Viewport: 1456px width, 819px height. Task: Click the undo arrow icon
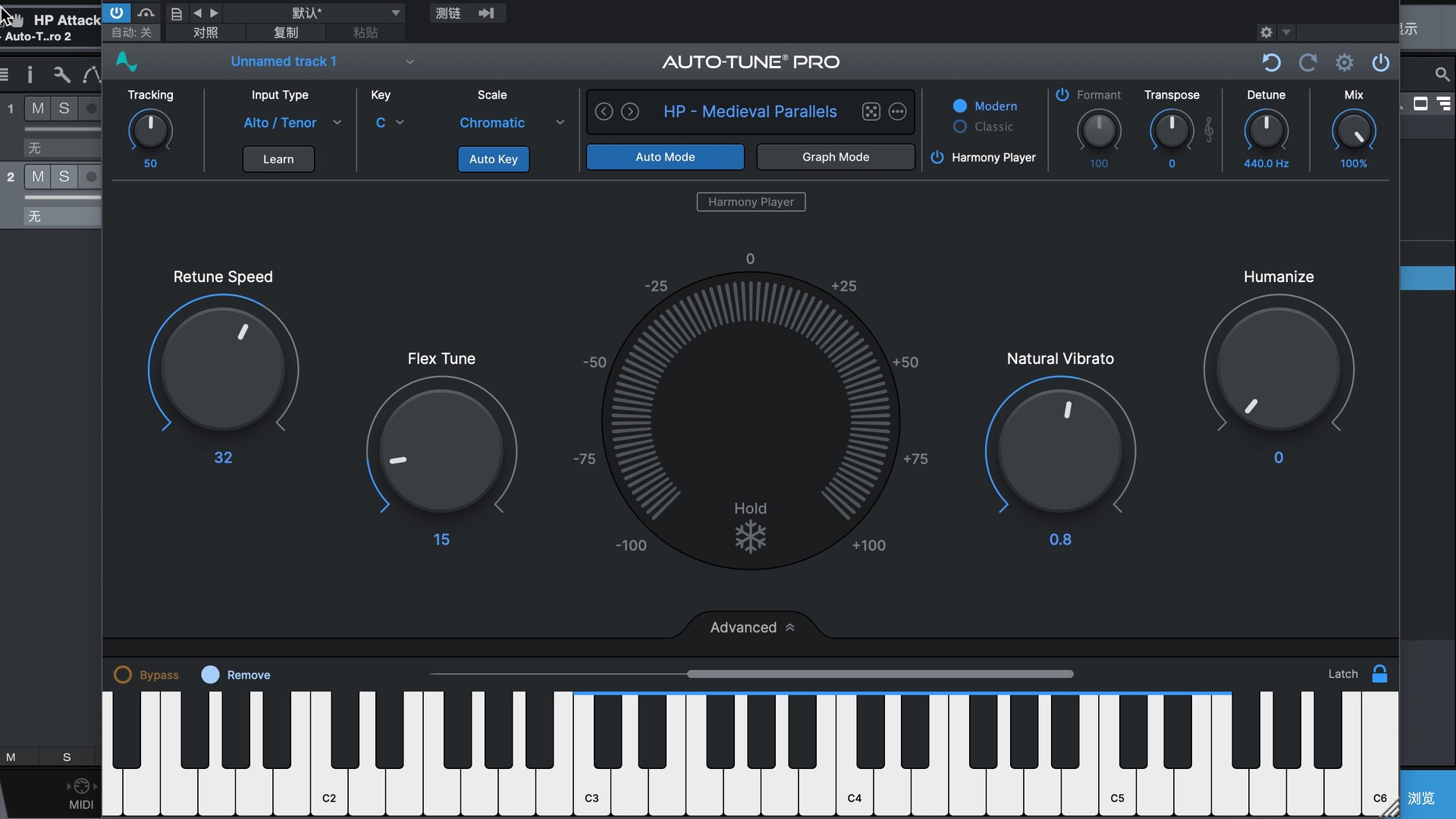[x=1271, y=62]
